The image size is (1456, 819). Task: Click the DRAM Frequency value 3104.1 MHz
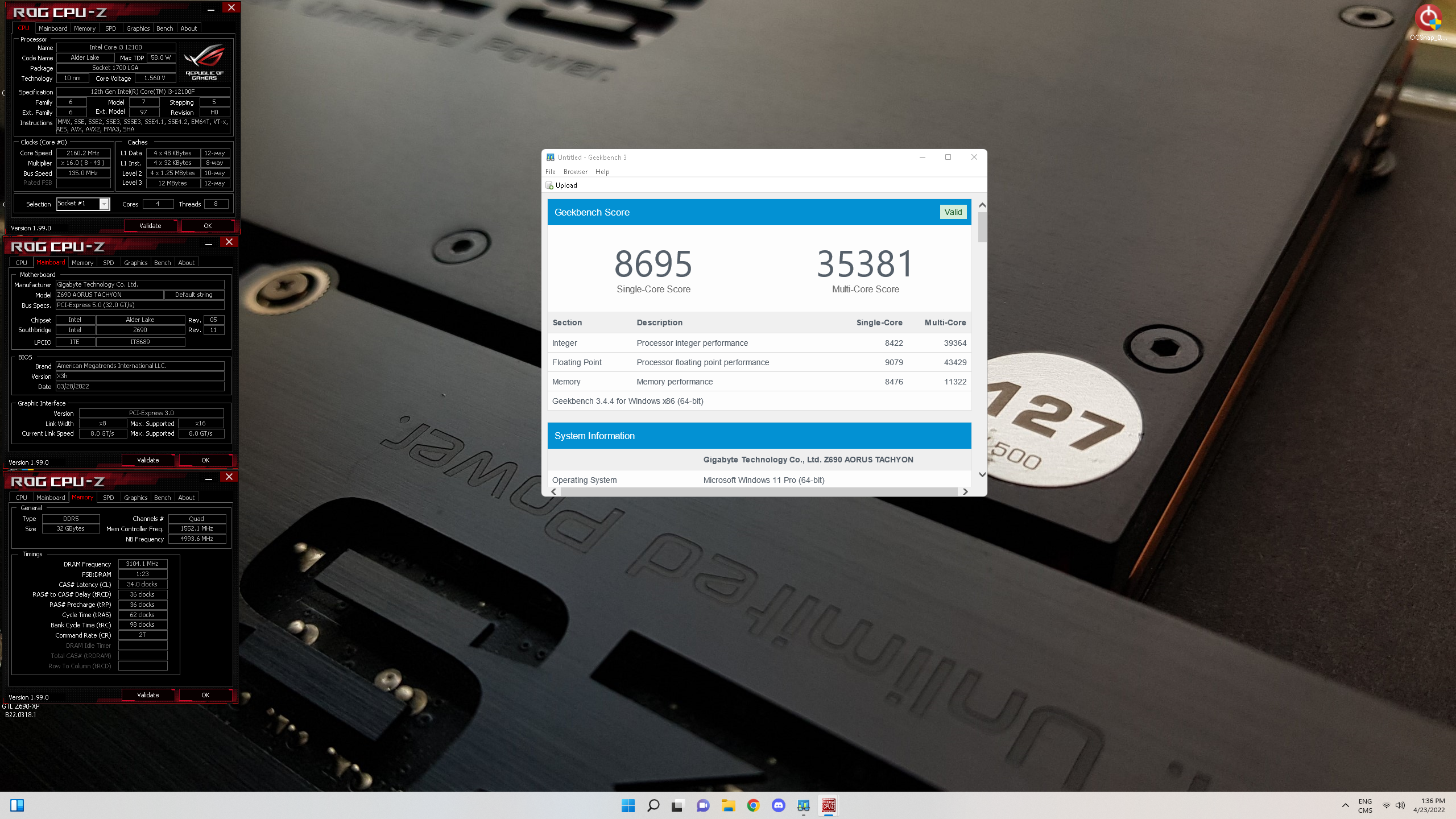[x=142, y=564]
